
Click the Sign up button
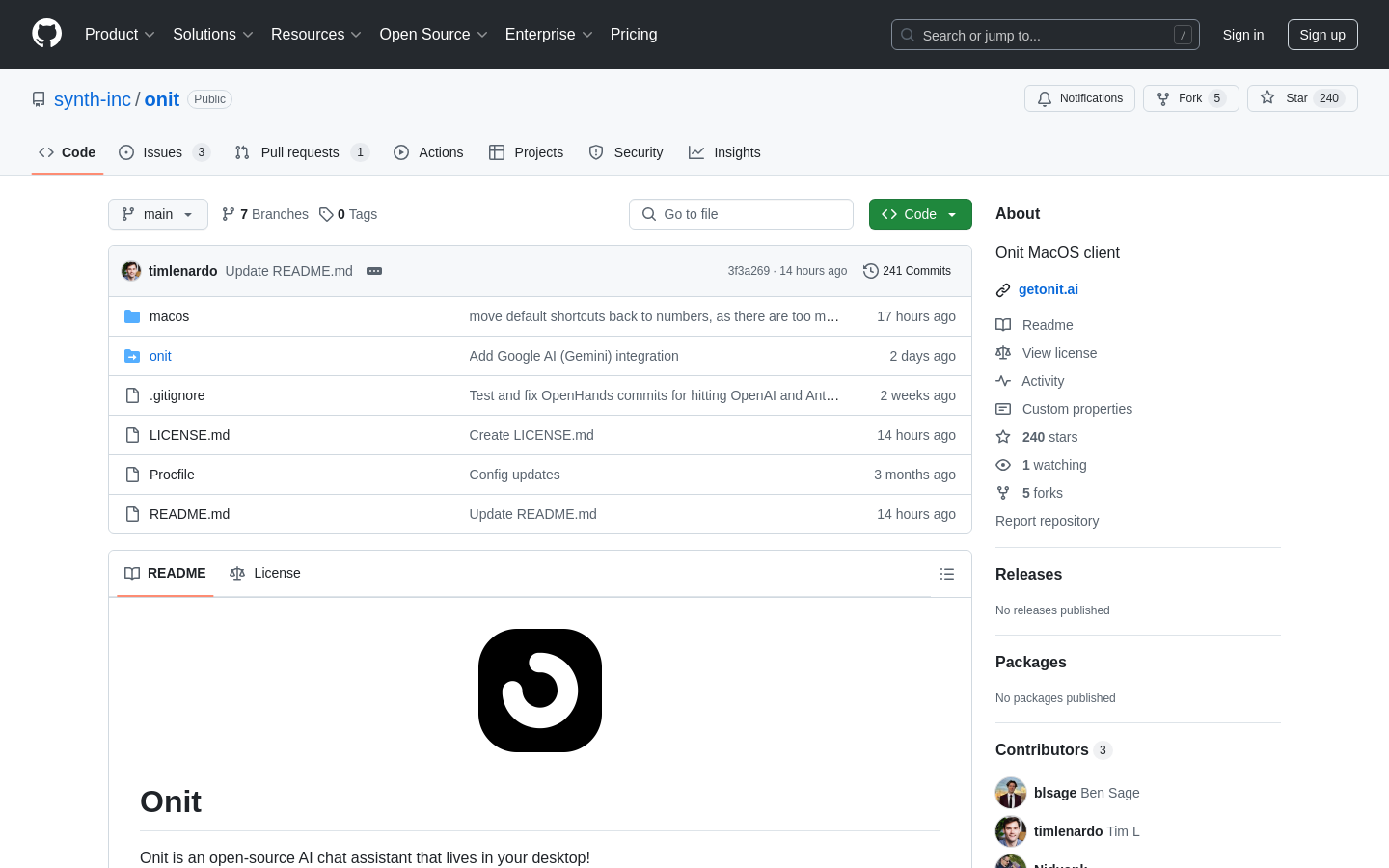pyautogui.click(x=1322, y=35)
